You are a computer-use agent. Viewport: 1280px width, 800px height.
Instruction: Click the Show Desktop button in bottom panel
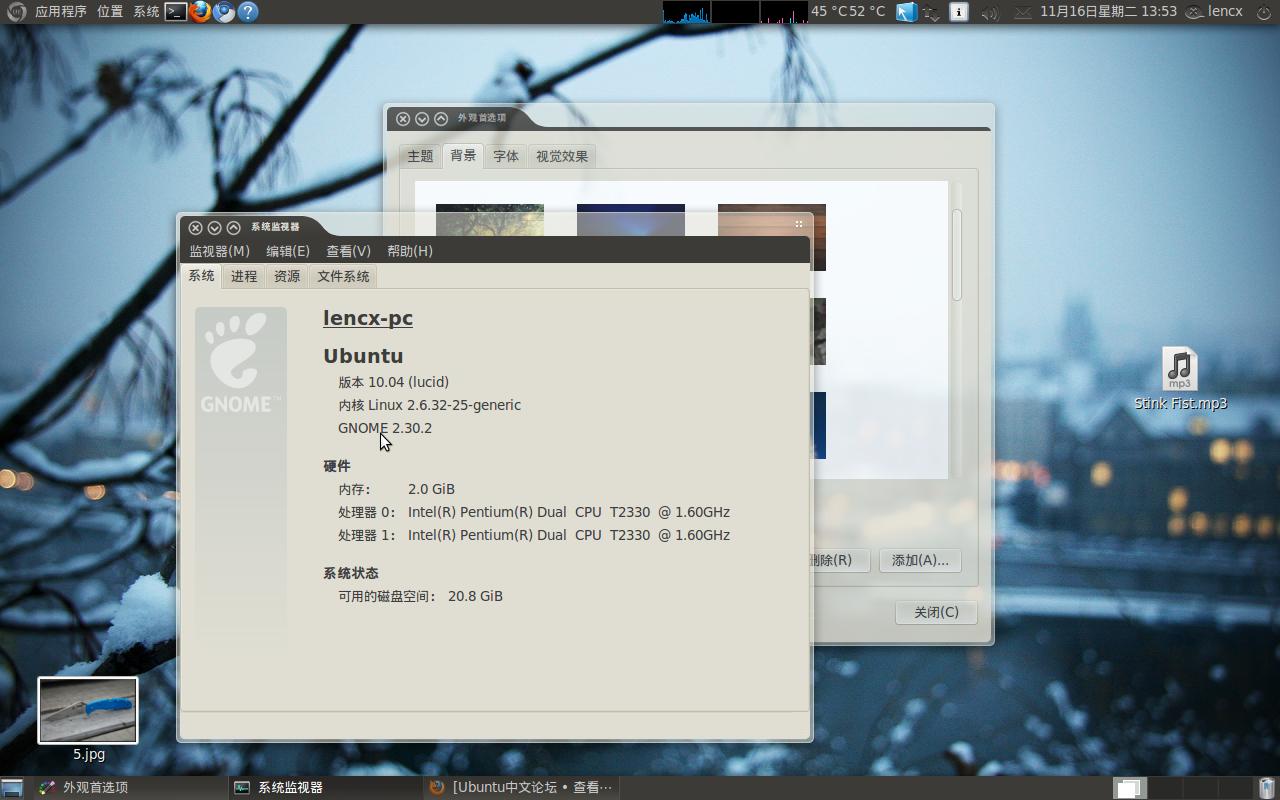tap(12, 788)
